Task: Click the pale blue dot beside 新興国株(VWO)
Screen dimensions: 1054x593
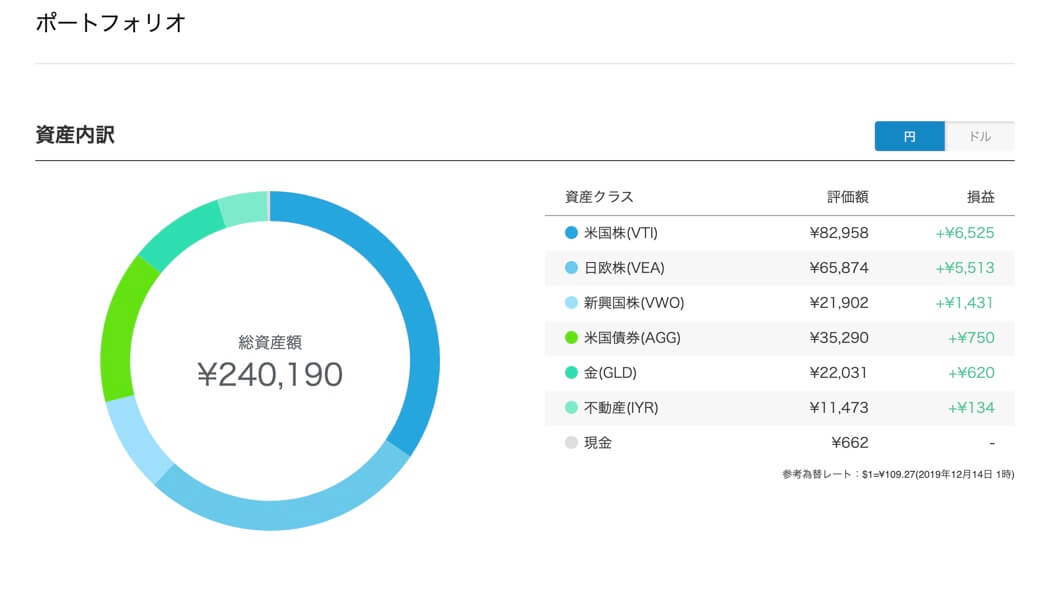Action: click(571, 303)
